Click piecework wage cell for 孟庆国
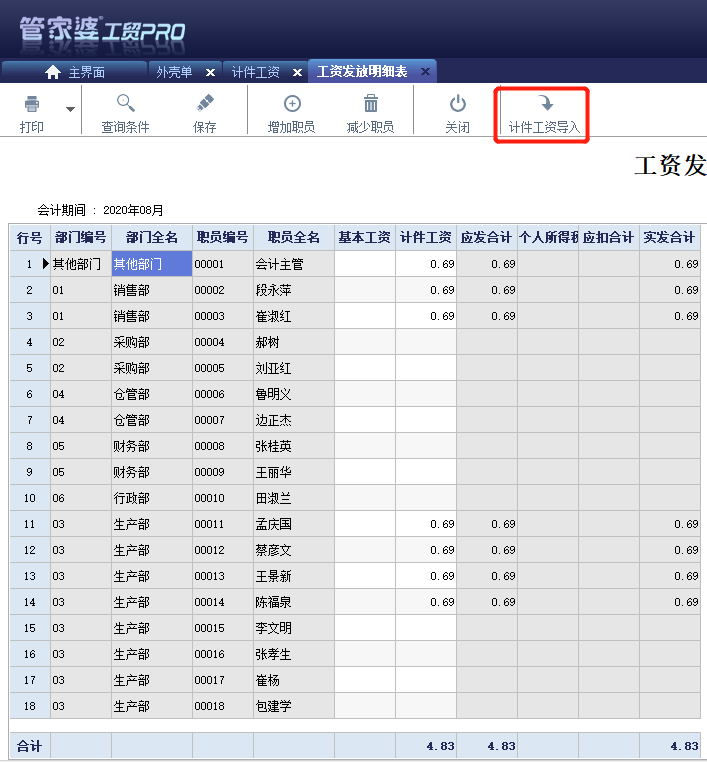The width and height of the screenshot is (707, 762). 426,524
